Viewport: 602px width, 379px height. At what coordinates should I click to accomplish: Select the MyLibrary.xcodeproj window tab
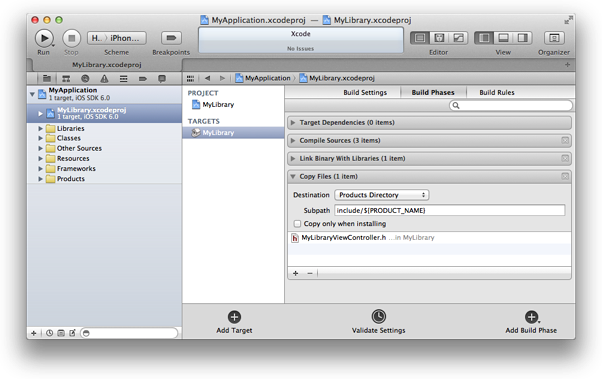pos(107,65)
